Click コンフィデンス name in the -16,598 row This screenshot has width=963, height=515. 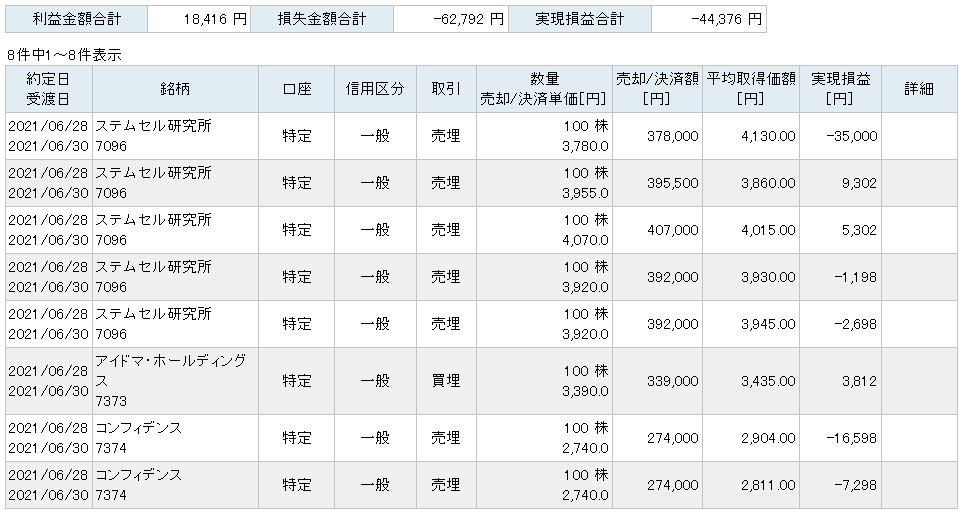(x=139, y=428)
